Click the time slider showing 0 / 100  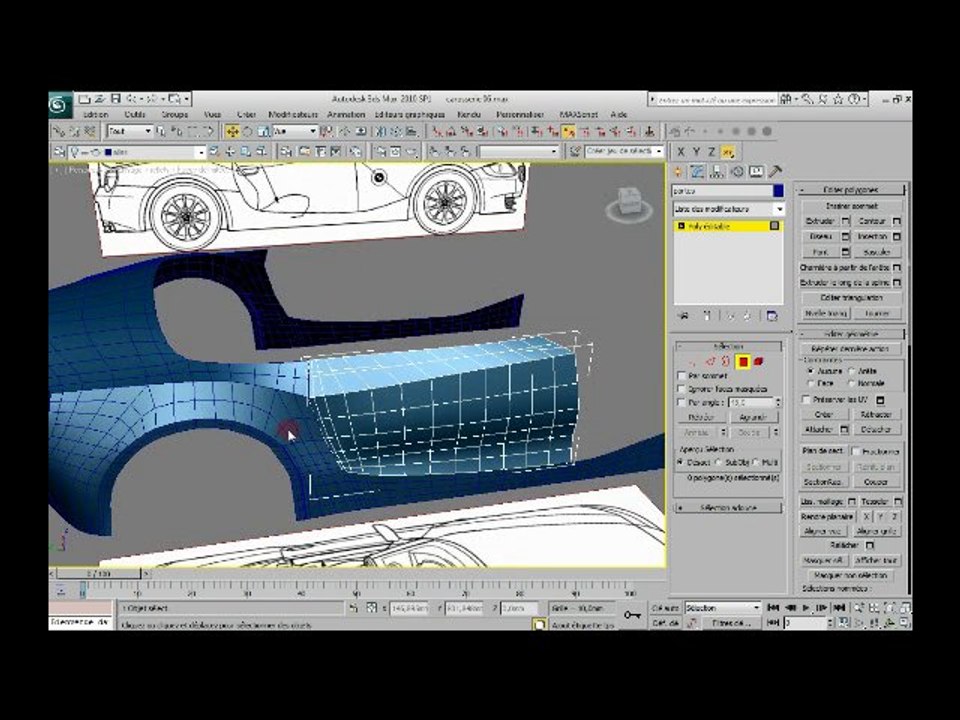point(99,574)
